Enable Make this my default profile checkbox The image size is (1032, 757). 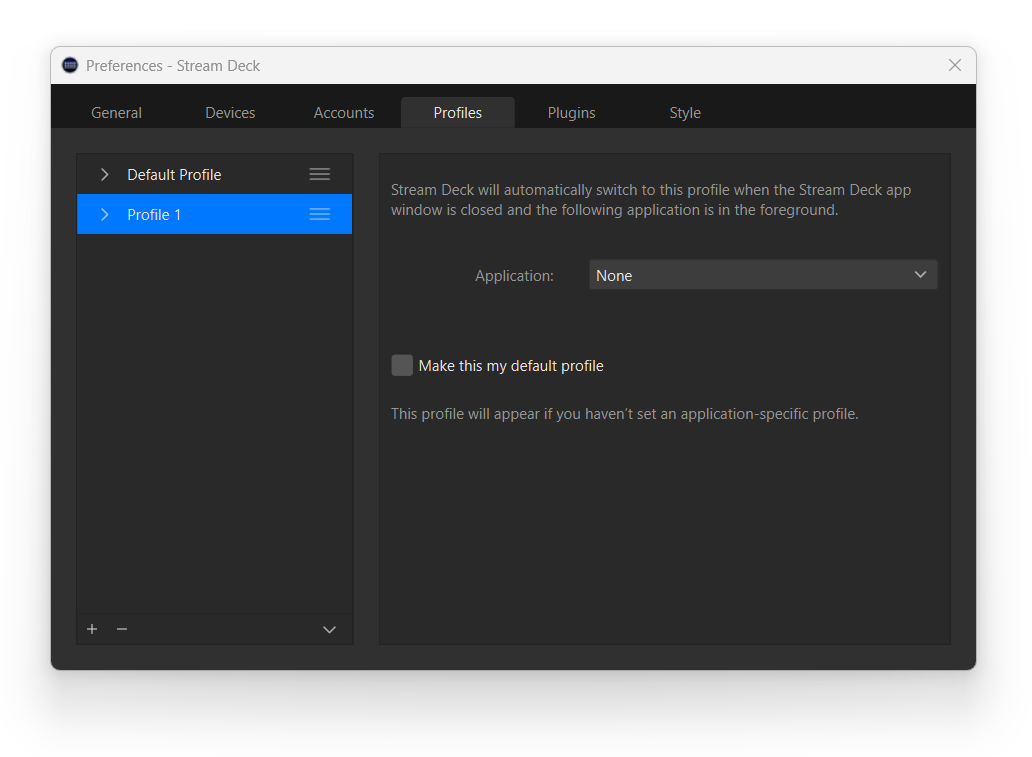[402, 365]
